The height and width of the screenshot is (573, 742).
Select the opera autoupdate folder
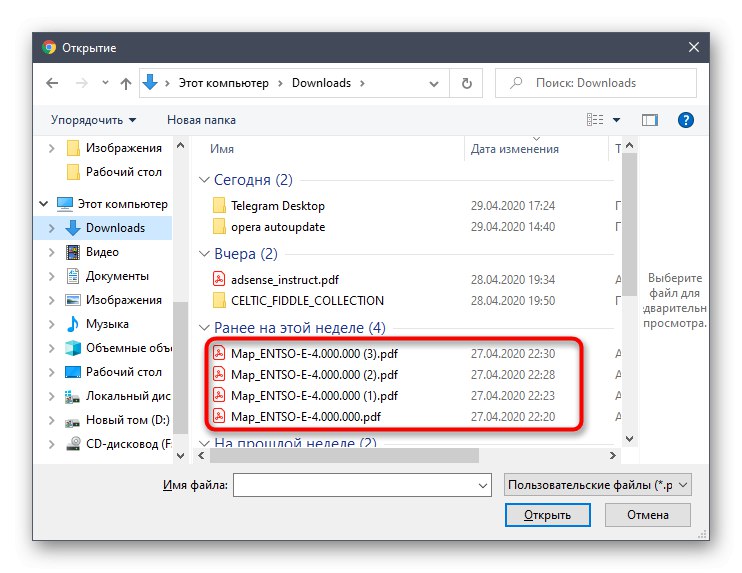coord(278,227)
